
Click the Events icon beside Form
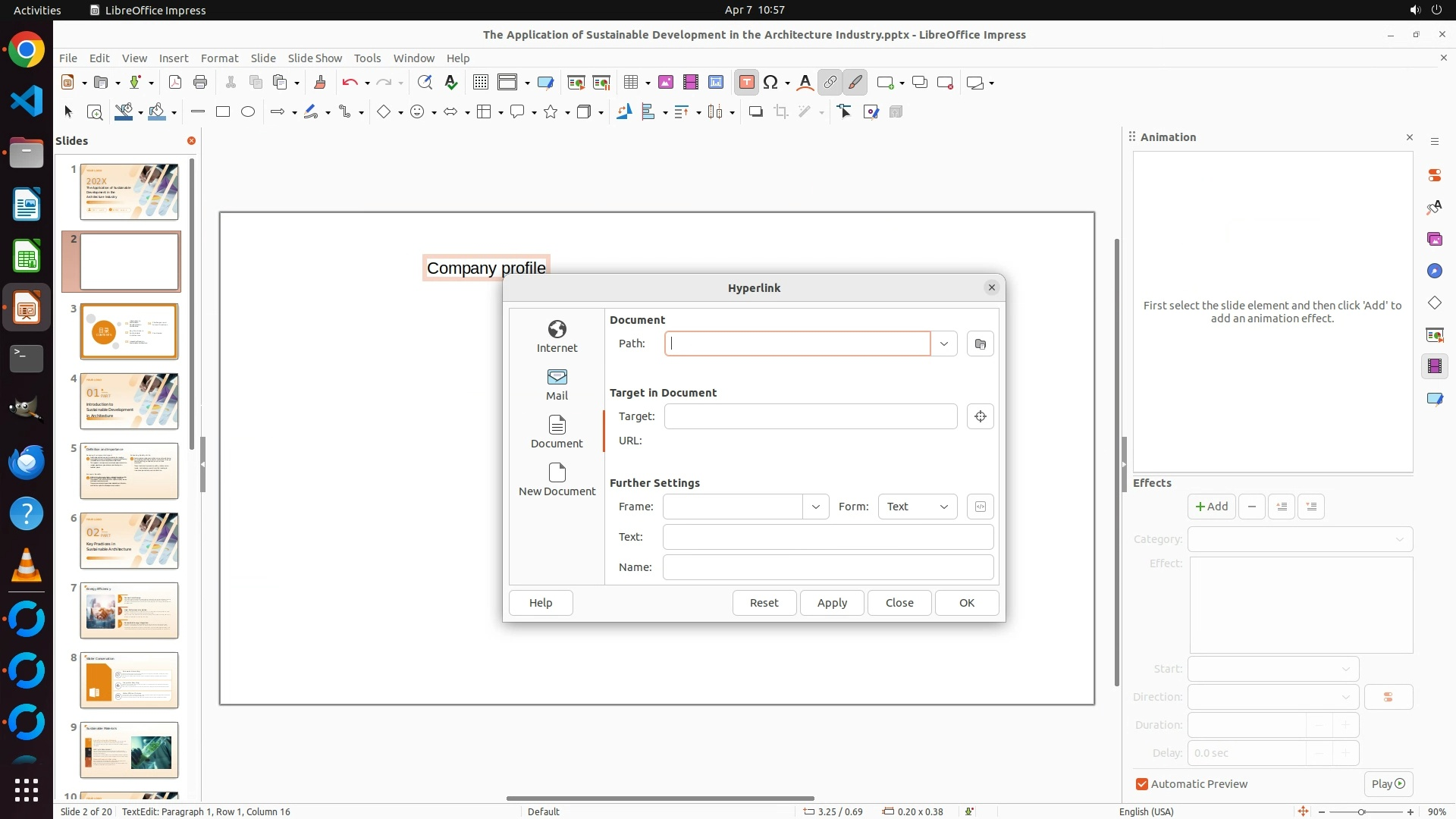pyautogui.click(x=980, y=507)
